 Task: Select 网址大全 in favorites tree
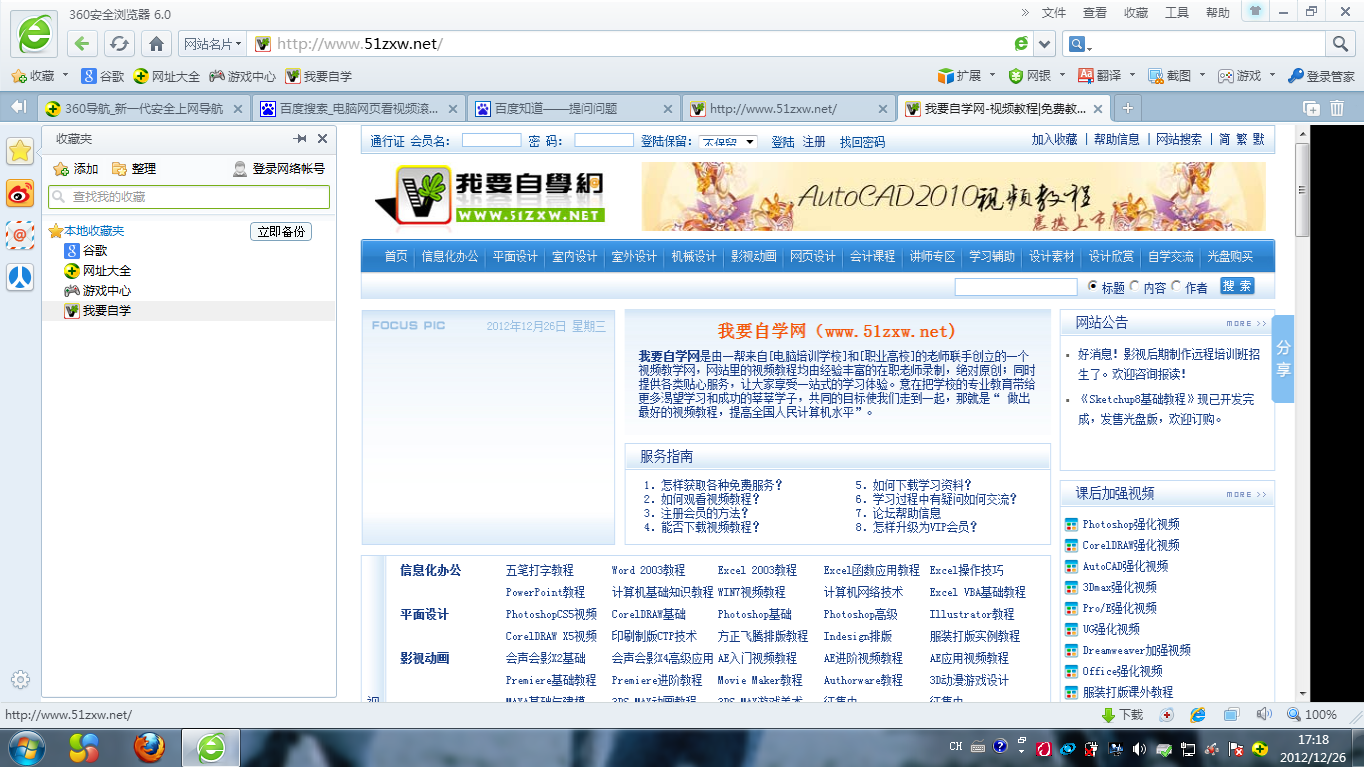(107, 271)
